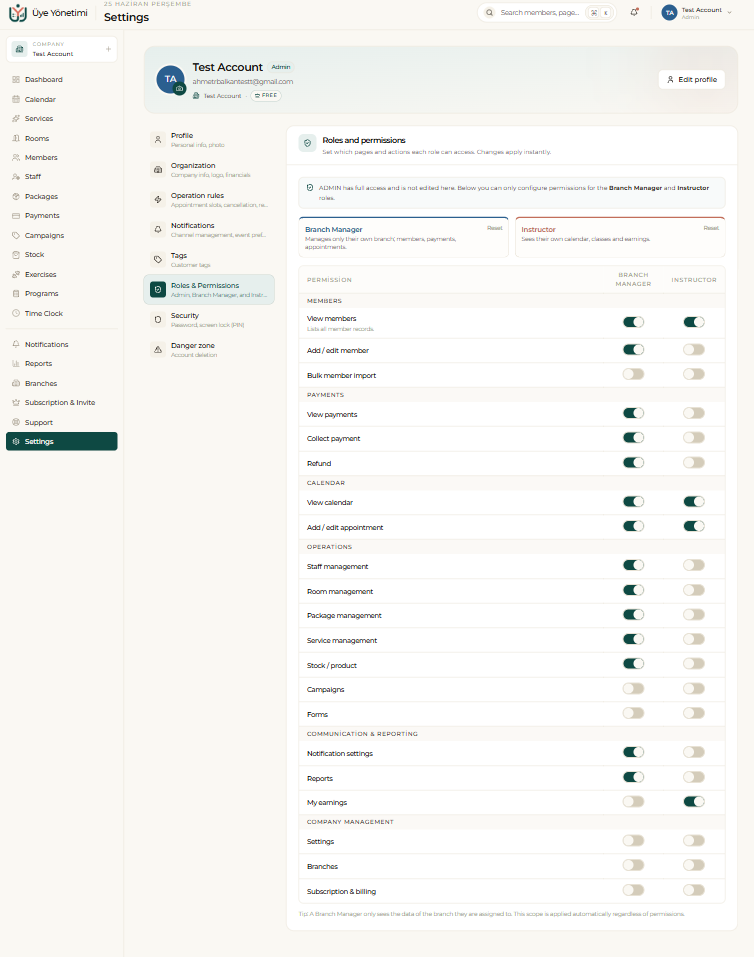
Task: Select the Branches sidebar icon
Action: point(16,383)
